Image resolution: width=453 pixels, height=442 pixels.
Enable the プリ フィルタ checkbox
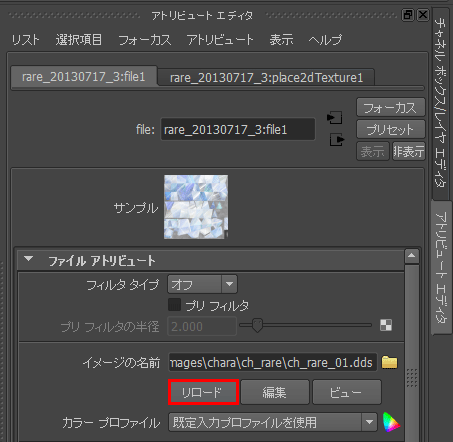coord(174,305)
